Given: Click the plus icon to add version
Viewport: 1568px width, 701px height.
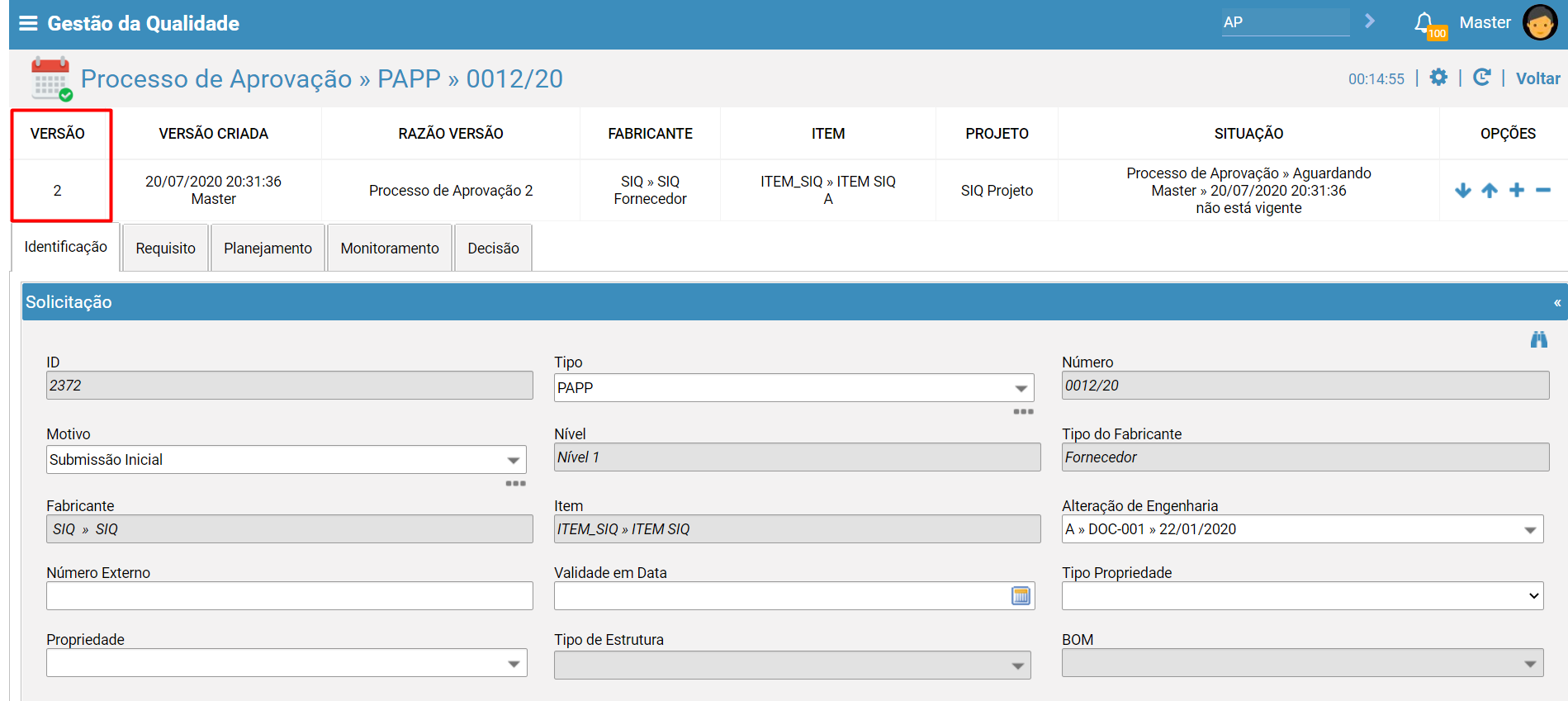Looking at the screenshot, I should 1517,191.
